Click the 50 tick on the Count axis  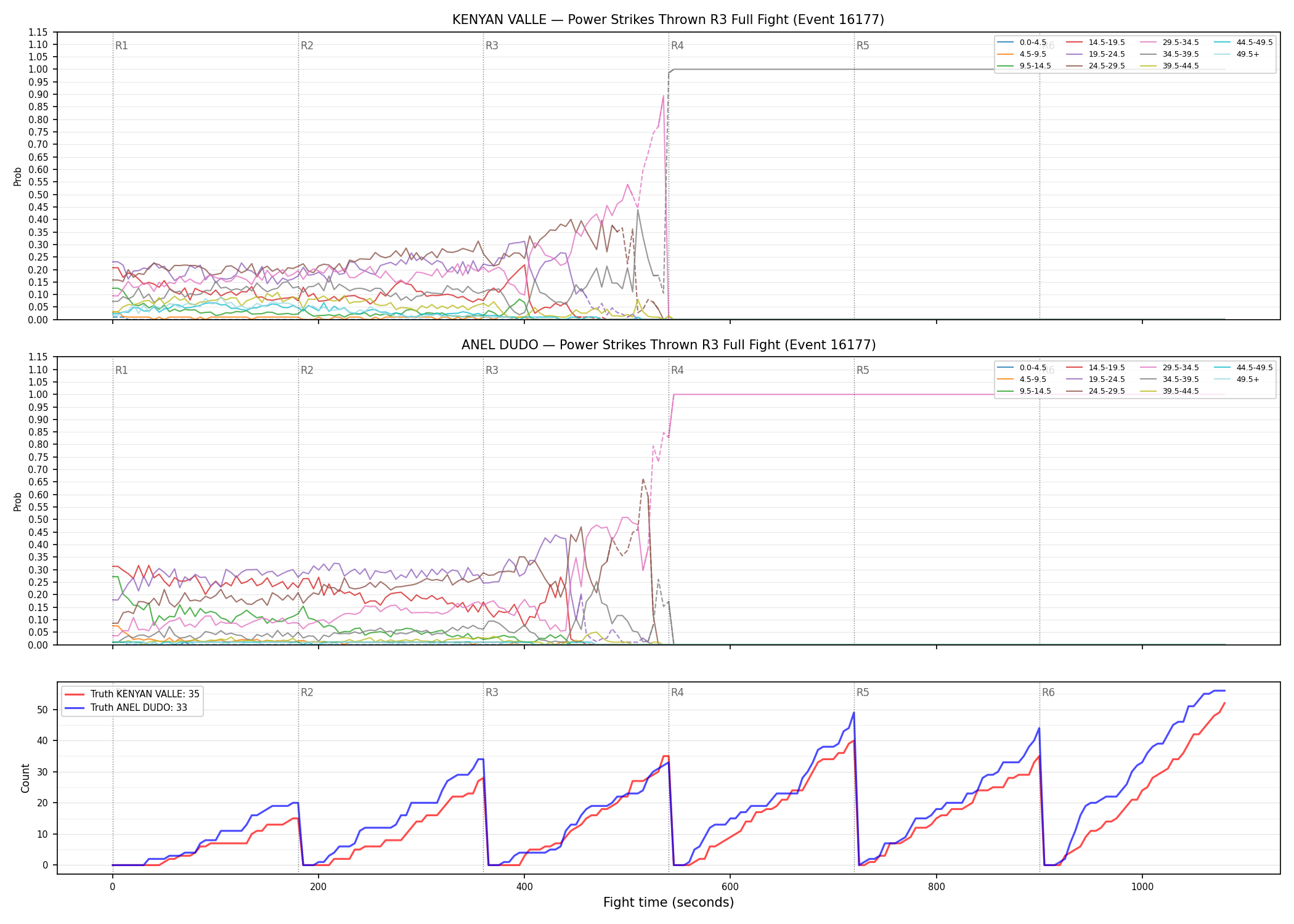click(x=43, y=710)
